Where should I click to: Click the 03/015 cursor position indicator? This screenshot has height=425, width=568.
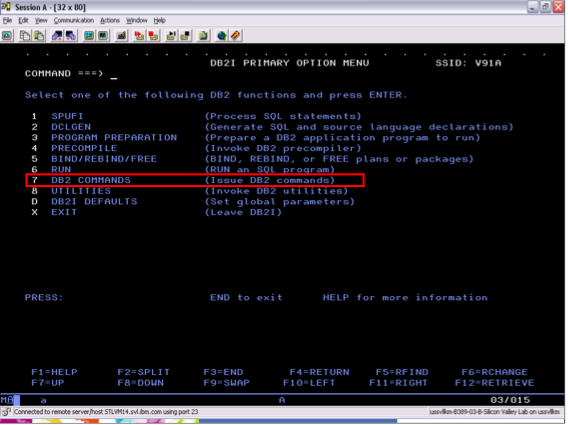[510, 400]
